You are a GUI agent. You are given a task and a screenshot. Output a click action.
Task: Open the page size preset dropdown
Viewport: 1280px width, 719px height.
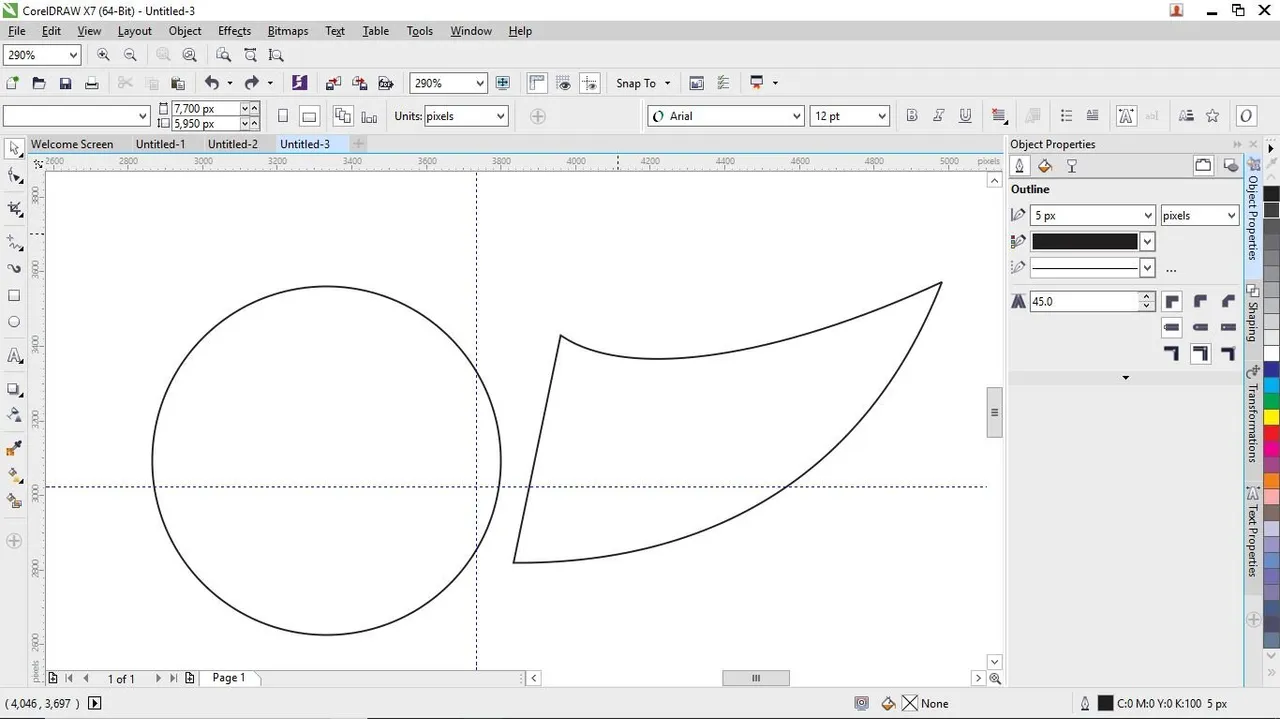point(142,116)
